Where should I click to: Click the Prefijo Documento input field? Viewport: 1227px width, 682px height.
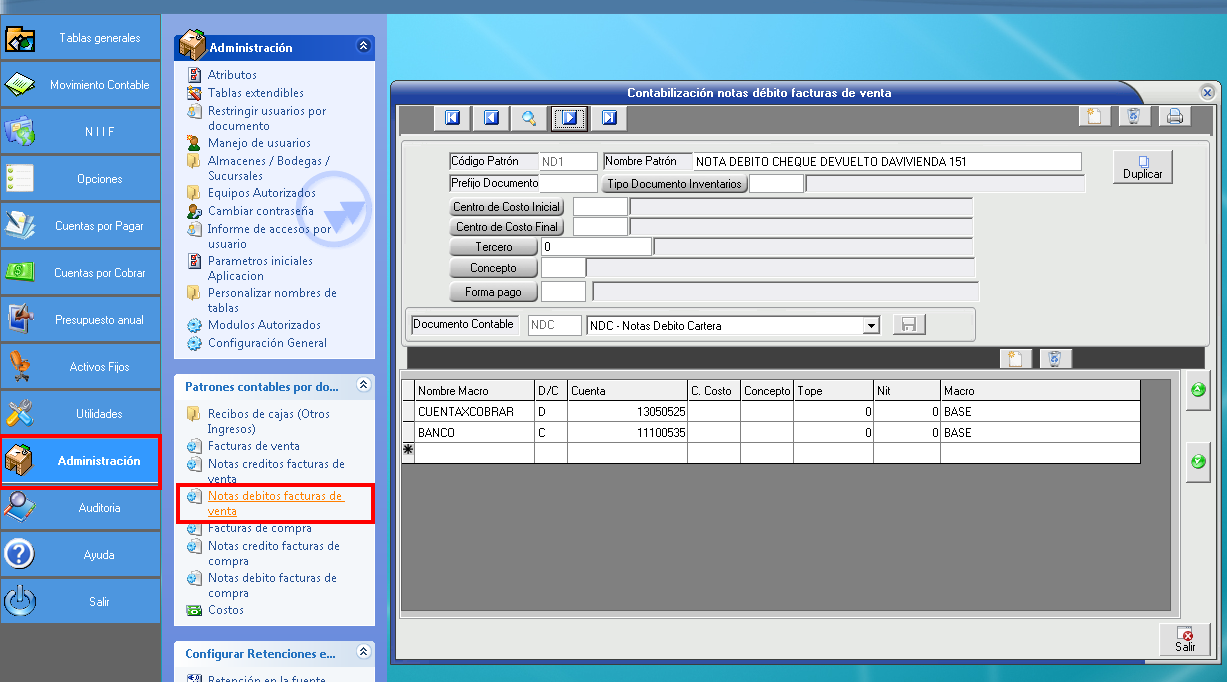568,183
